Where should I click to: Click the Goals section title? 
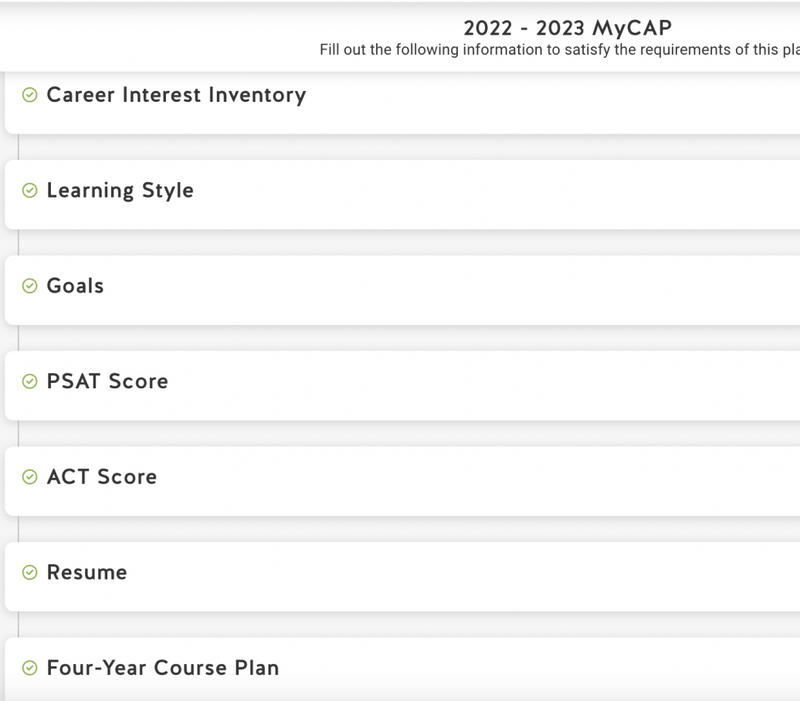click(x=75, y=286)
